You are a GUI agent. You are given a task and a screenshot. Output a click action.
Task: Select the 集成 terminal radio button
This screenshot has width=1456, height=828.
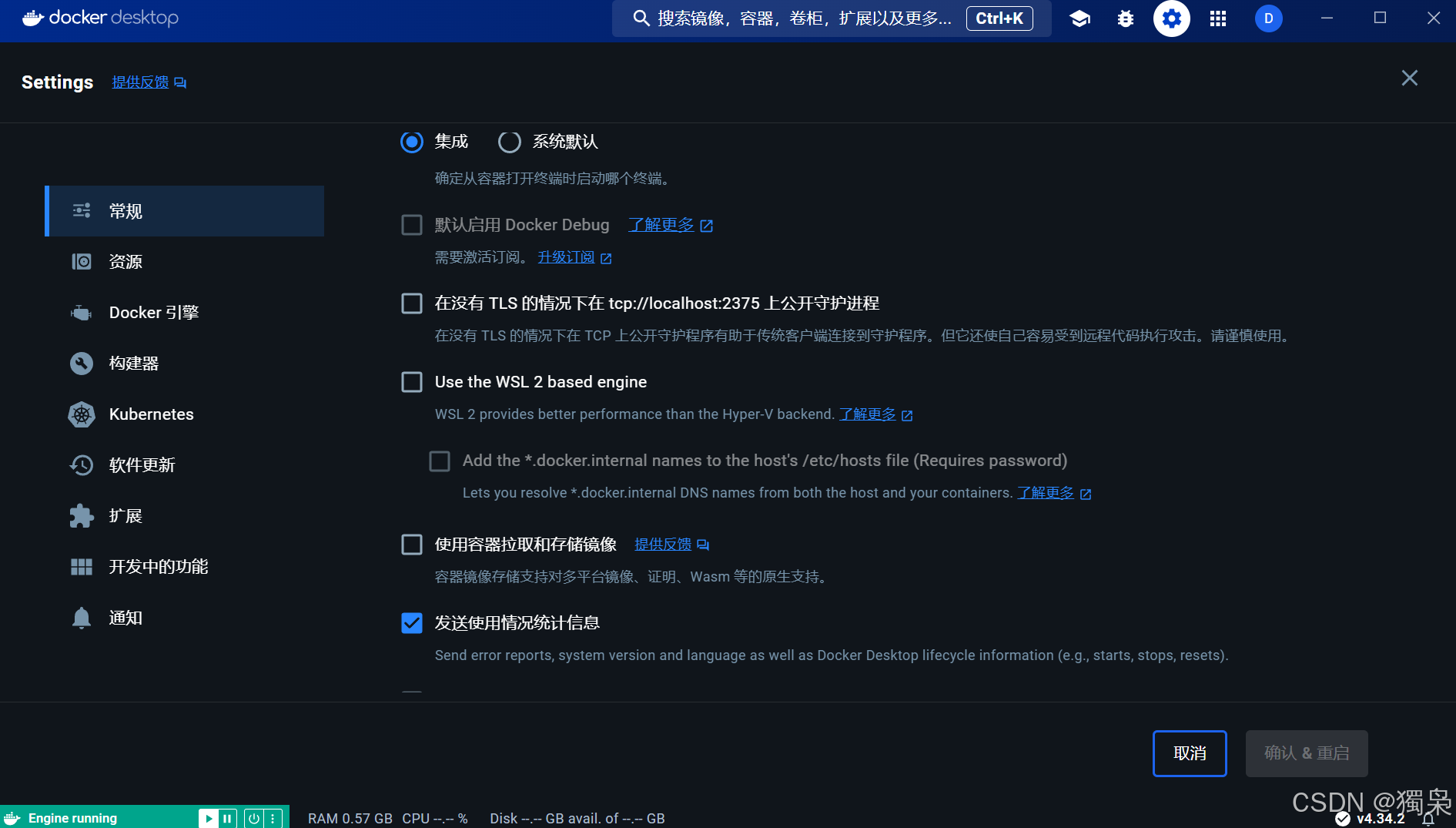click(x=412, y=142)
